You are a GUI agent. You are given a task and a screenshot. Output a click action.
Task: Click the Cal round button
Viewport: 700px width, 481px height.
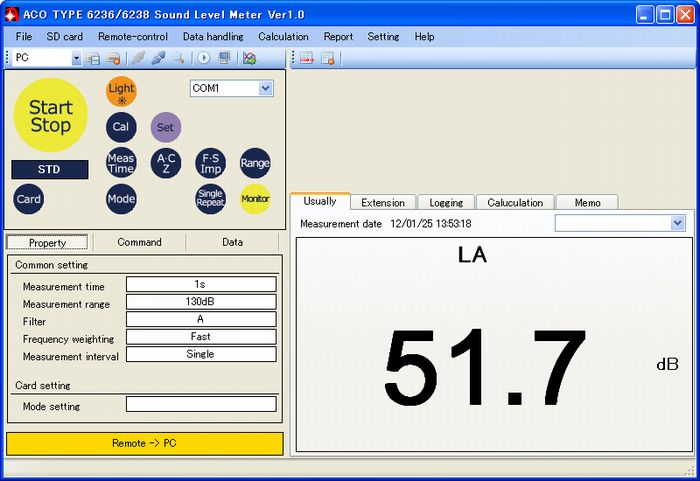pyautogui.click(x=121, y=127)
